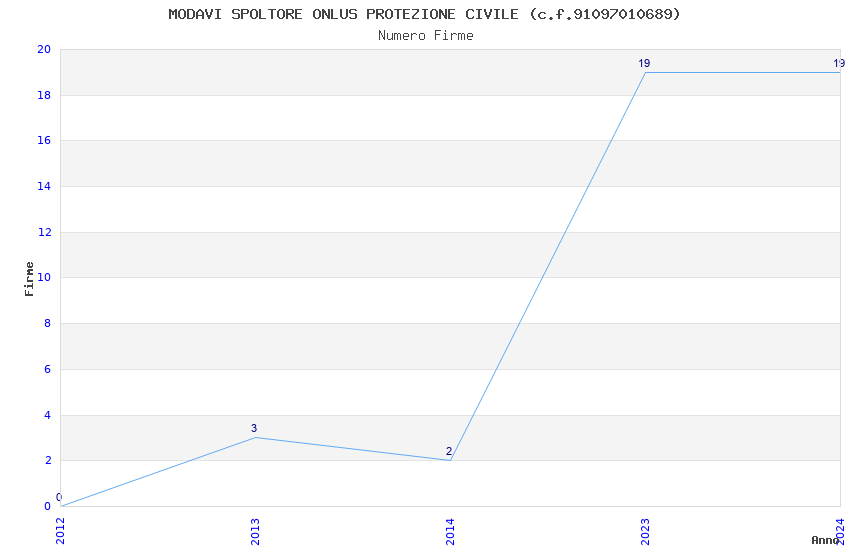850x550 pixels.
Task: Select the data point labeled 2 at 2014
Action: 450,460
